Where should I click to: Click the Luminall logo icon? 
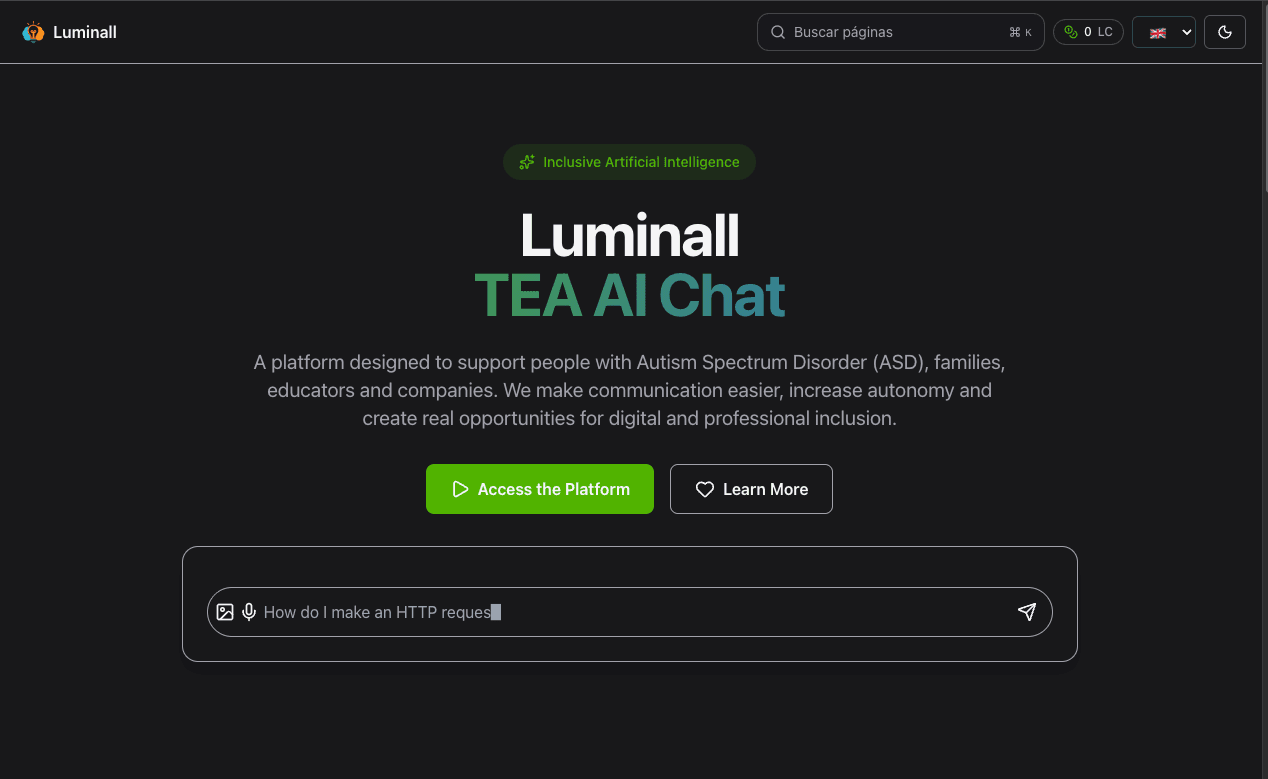34,32
